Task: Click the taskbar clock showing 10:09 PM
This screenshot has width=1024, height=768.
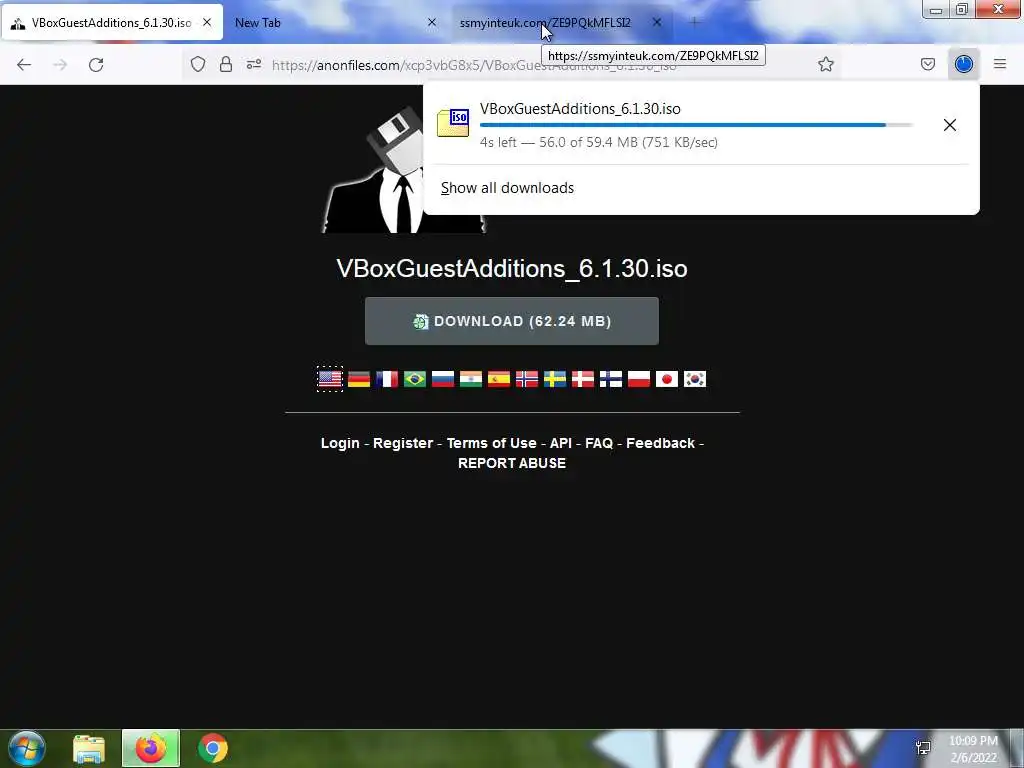Action: 973,749
